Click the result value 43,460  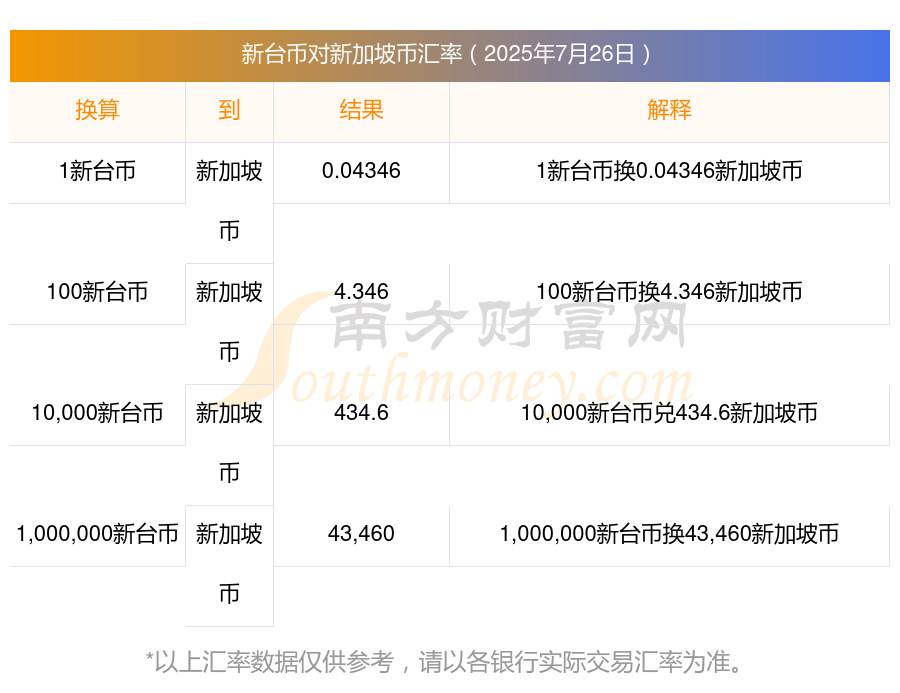(361, 534)
